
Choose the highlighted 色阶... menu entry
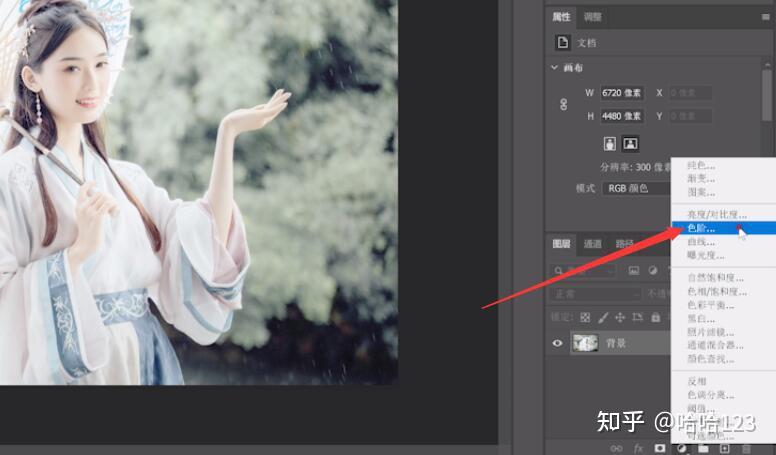pyautogui.click(x=724, y=228)
